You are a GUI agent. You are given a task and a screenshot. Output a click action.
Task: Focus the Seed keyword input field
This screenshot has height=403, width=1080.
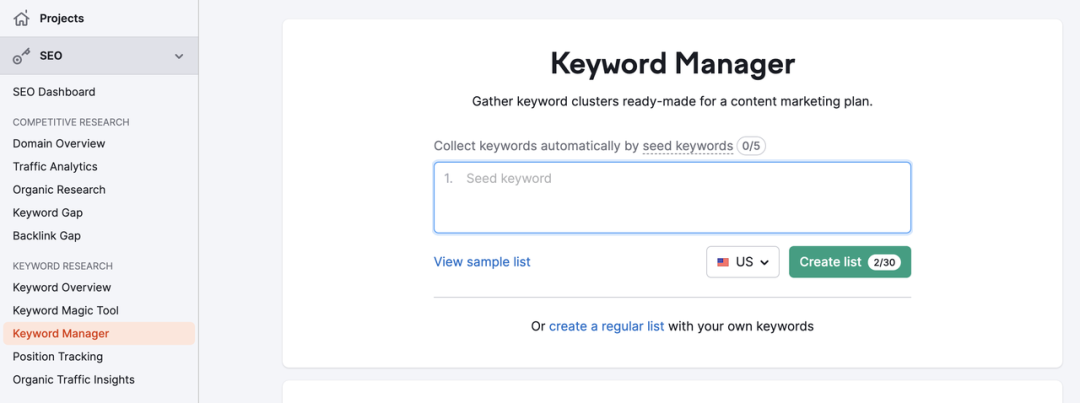coord(672,197)
